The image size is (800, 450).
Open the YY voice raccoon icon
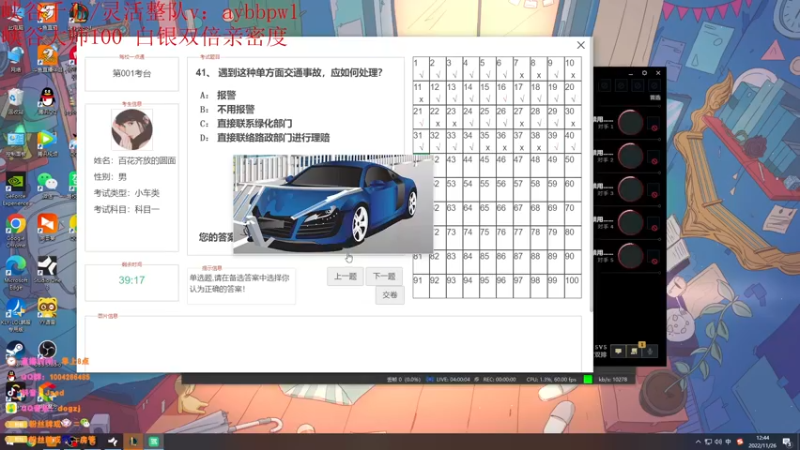pyautogui.click(x=47, y=310)
